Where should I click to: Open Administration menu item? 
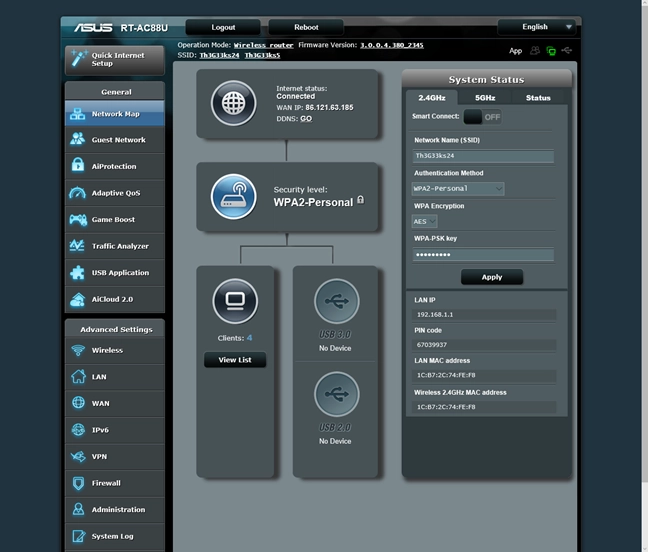point(115,509)
